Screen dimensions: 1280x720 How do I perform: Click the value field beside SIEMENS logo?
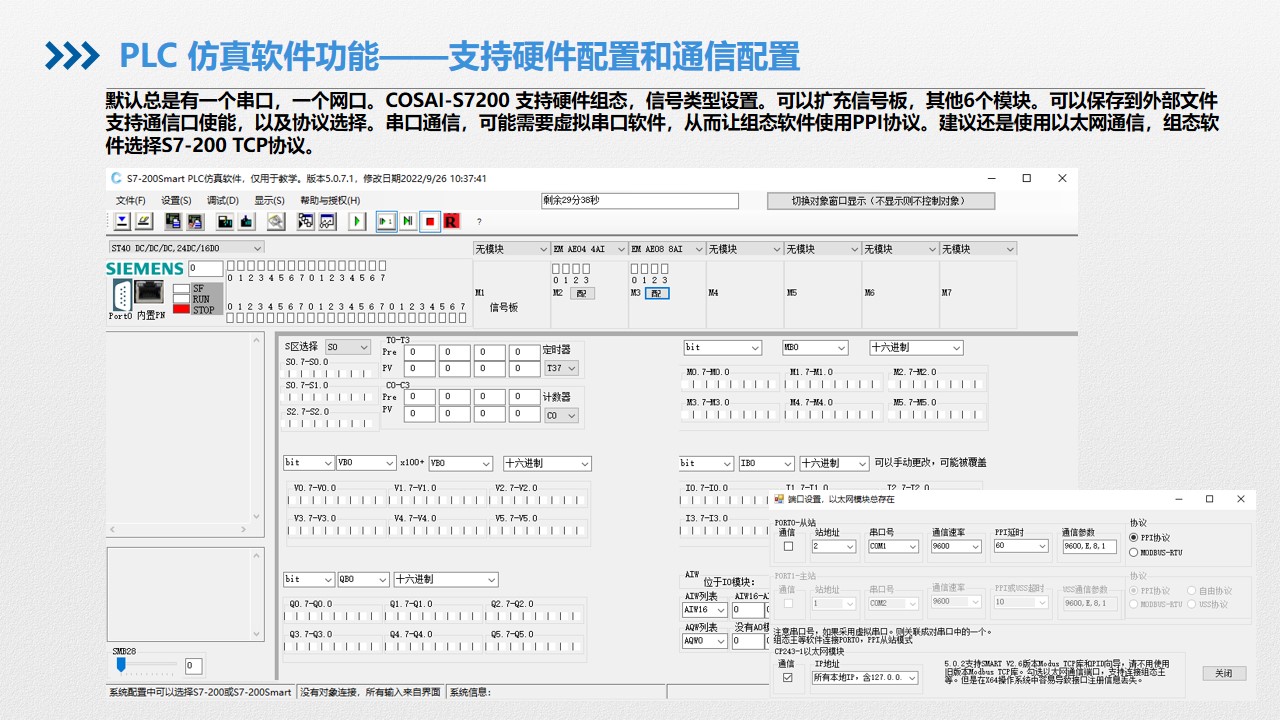pos(206,268)
